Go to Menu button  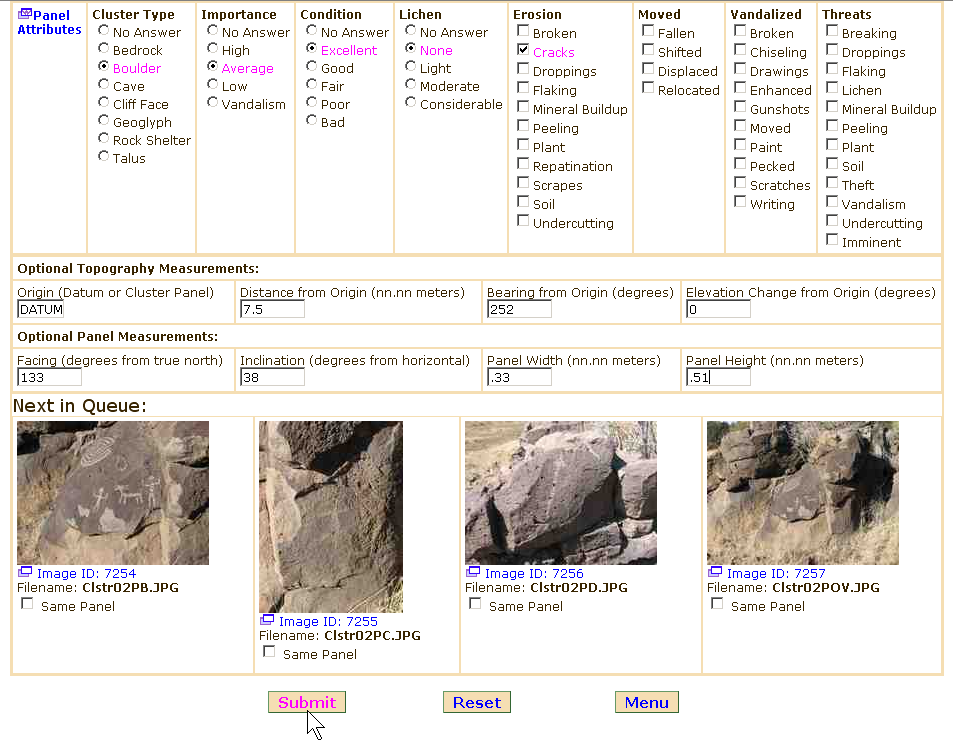pyautogui.click(x=646, y=703)
